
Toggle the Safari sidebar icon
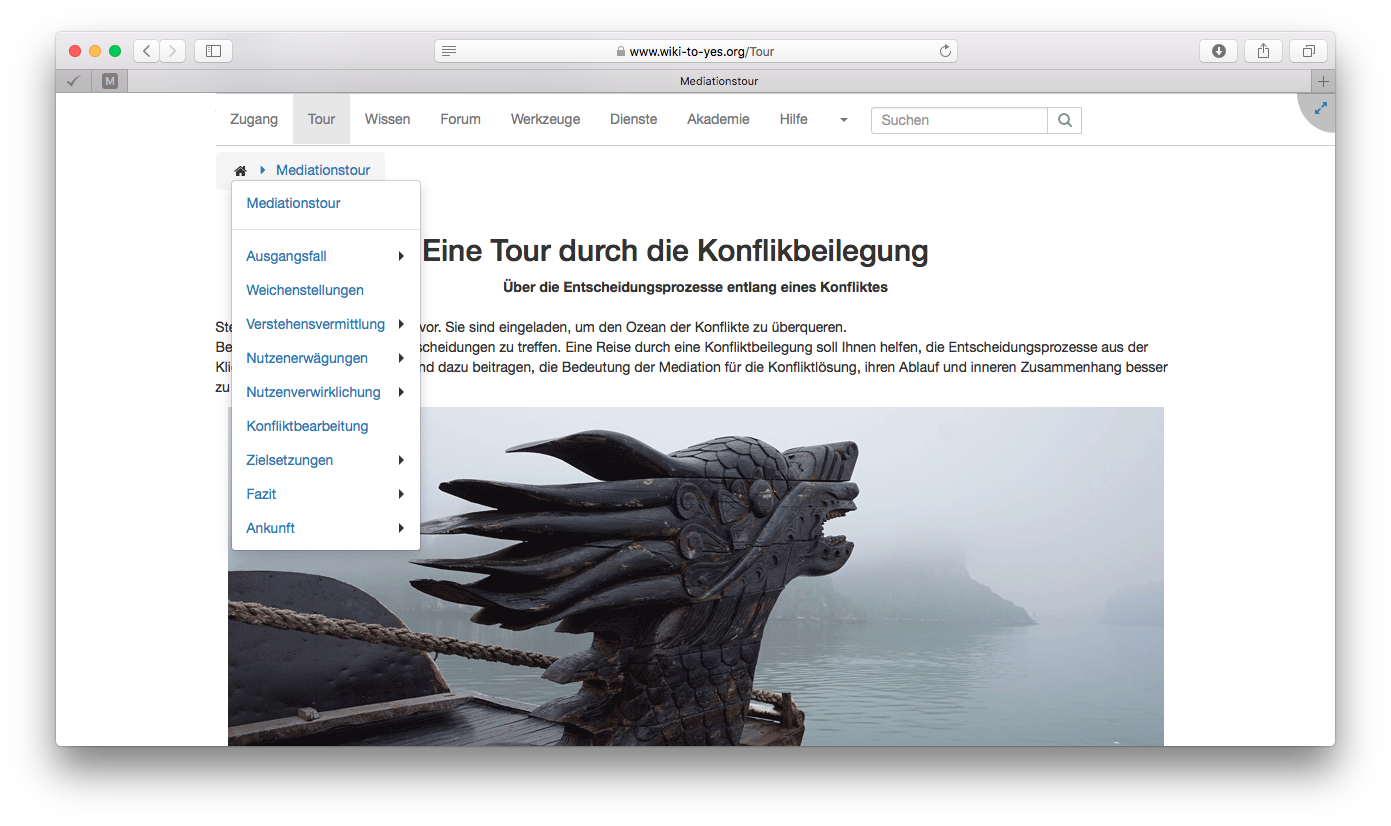pyautogui.click(x=213, y=51)
